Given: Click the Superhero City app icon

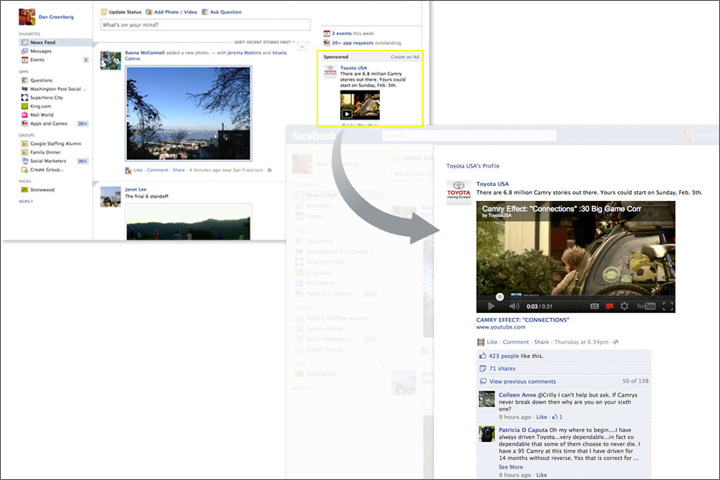Looking at the screenshot, I should (x=24, y=97).
